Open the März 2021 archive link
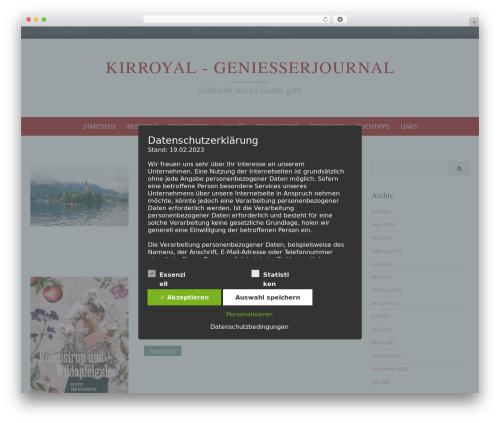 coord(383,343)
